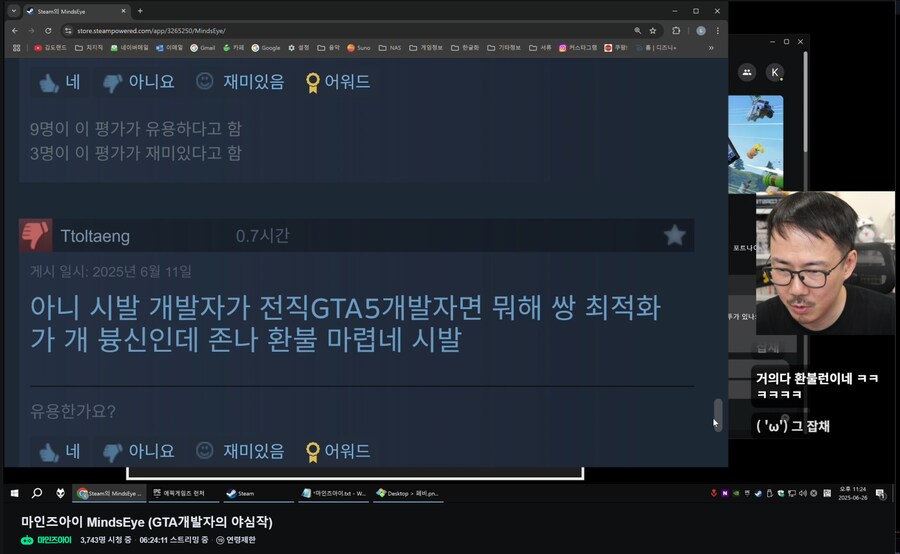Click the '0.7시간' playtime text
The height and width of the screenshot is (554, 900).
pos(262,236)
